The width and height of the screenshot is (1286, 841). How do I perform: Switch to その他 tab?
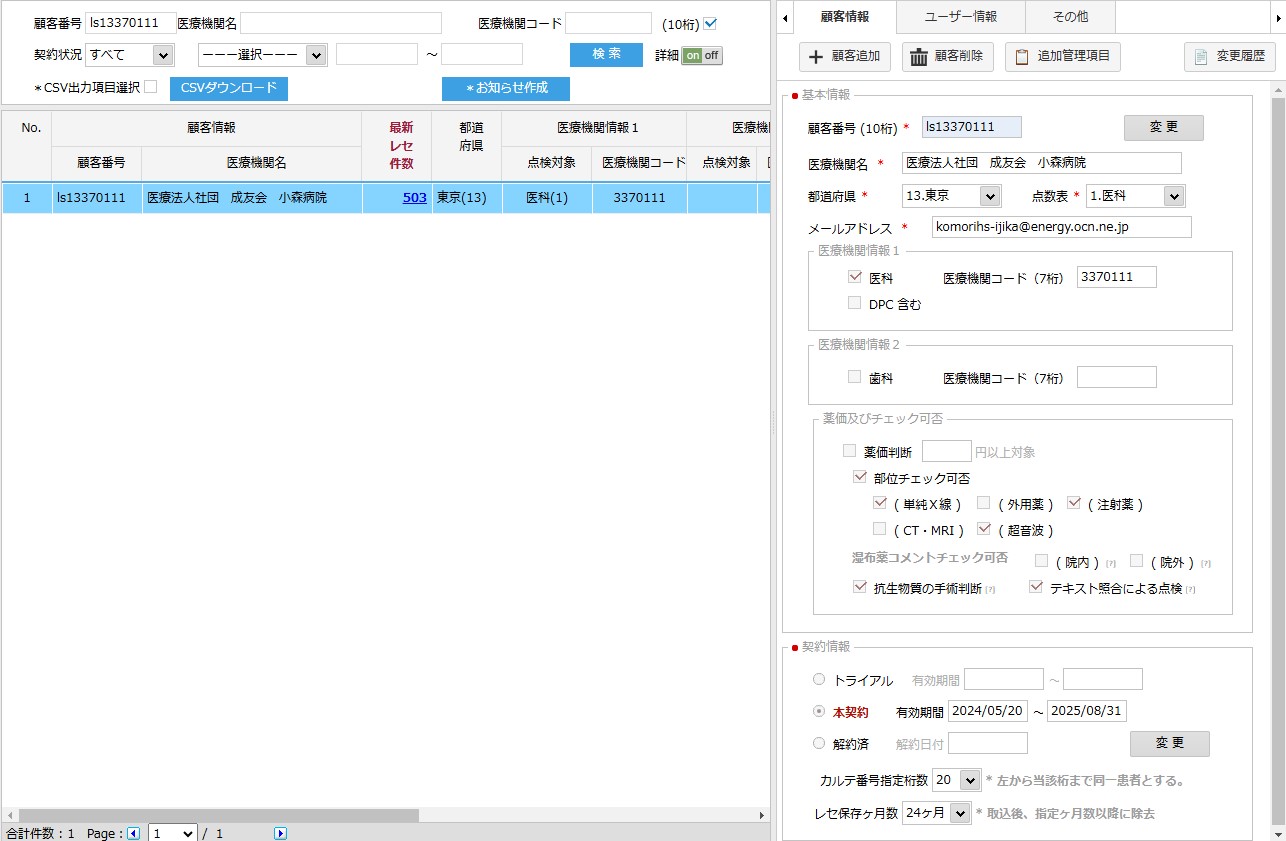[1070, 17]
